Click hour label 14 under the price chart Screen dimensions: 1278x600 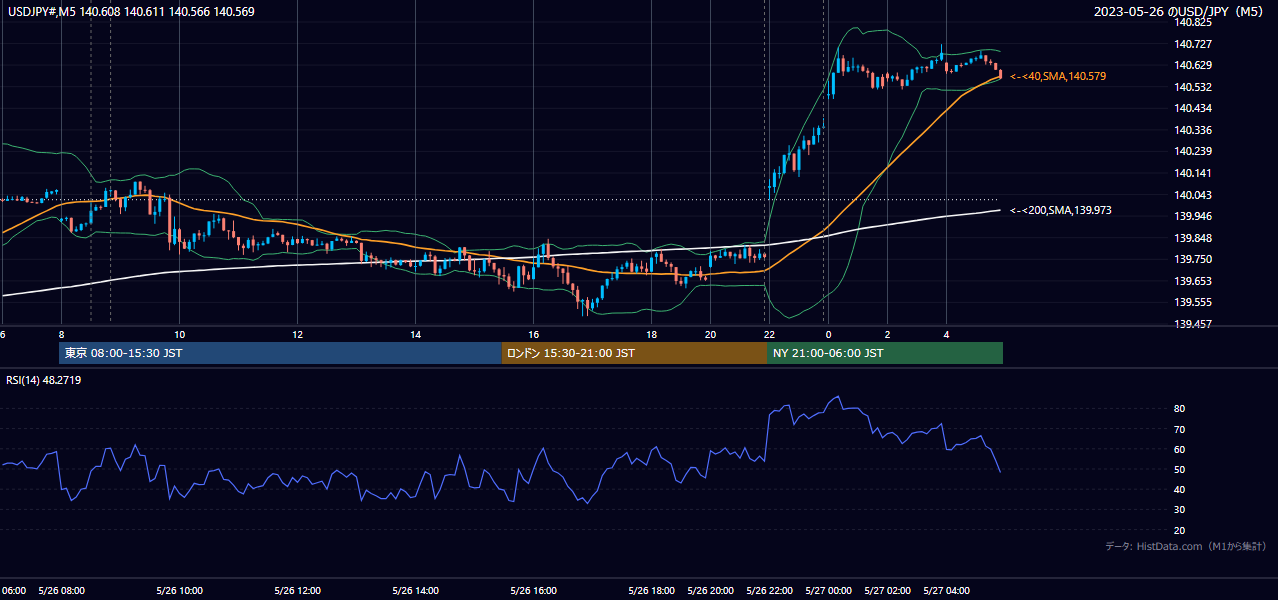415,334
